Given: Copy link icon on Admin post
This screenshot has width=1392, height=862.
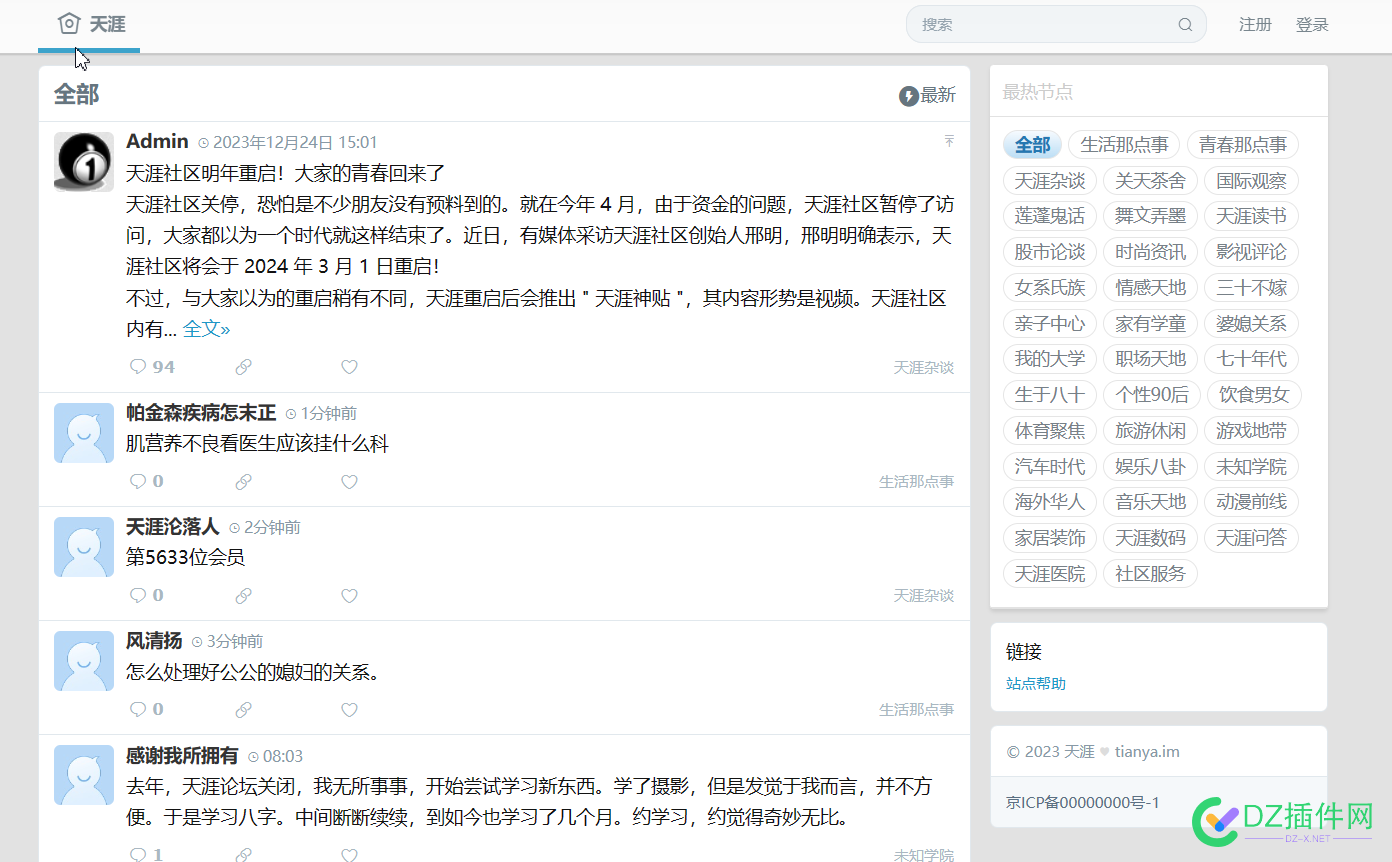Looking at the screenshot, I should (243, 367).
